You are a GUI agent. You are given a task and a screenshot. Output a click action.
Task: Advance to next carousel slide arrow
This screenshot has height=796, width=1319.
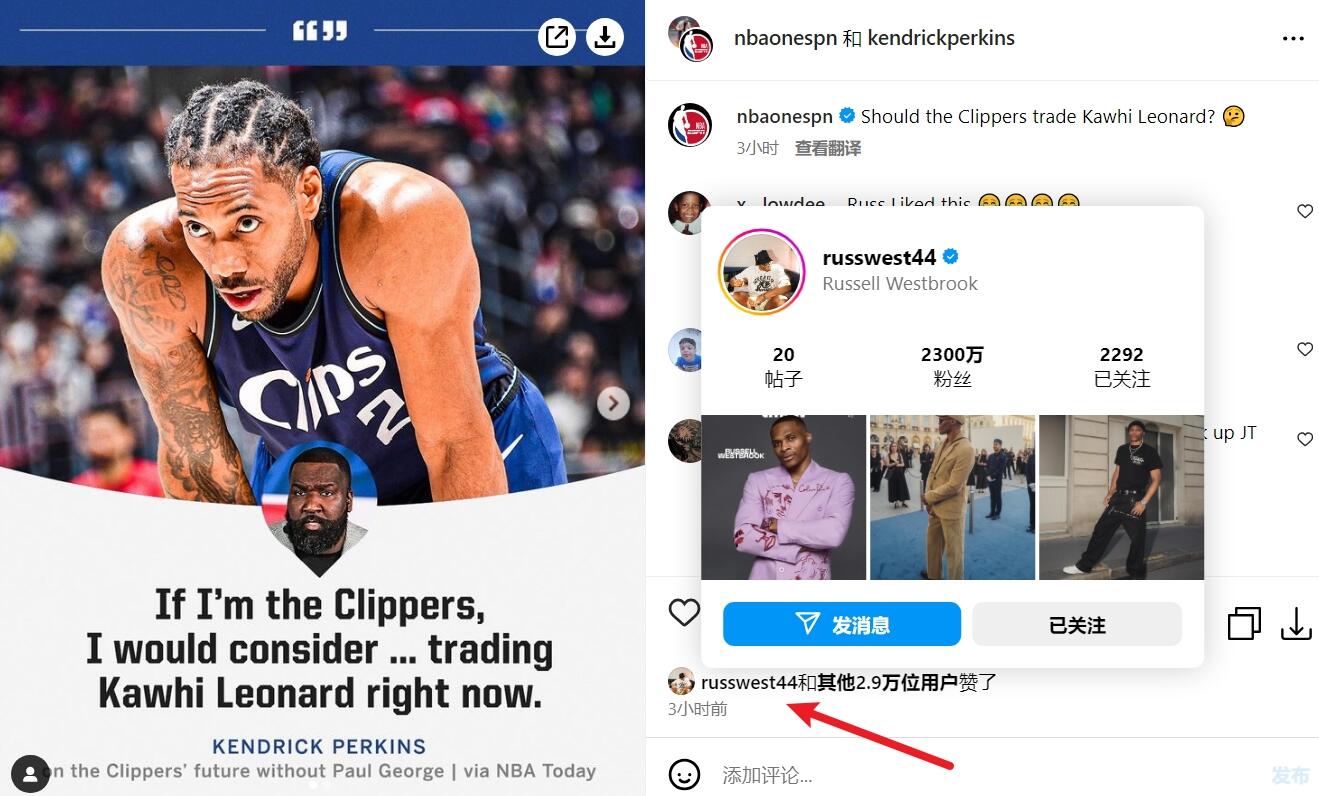[613, 403]
